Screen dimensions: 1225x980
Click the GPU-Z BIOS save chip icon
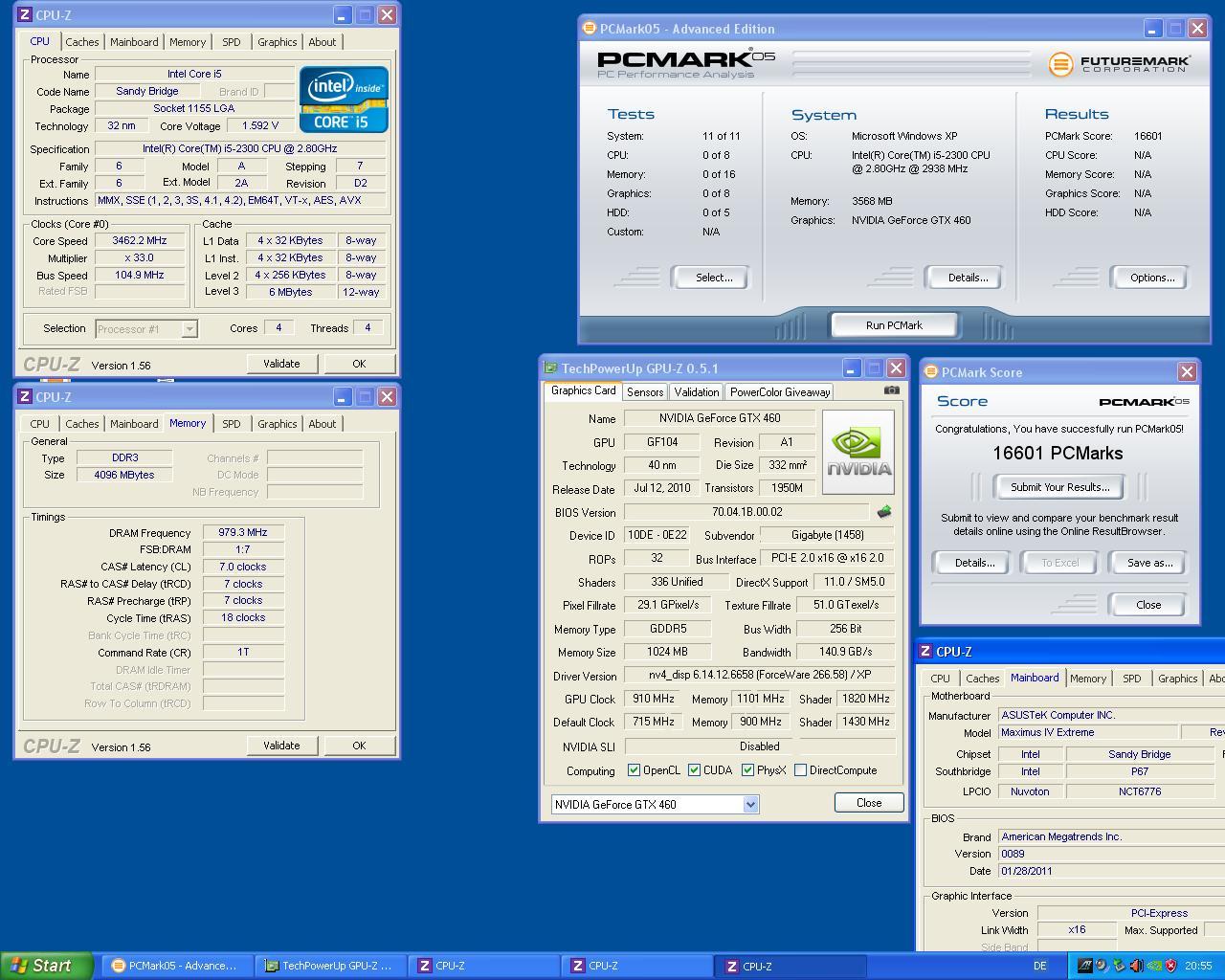[883, 512]
